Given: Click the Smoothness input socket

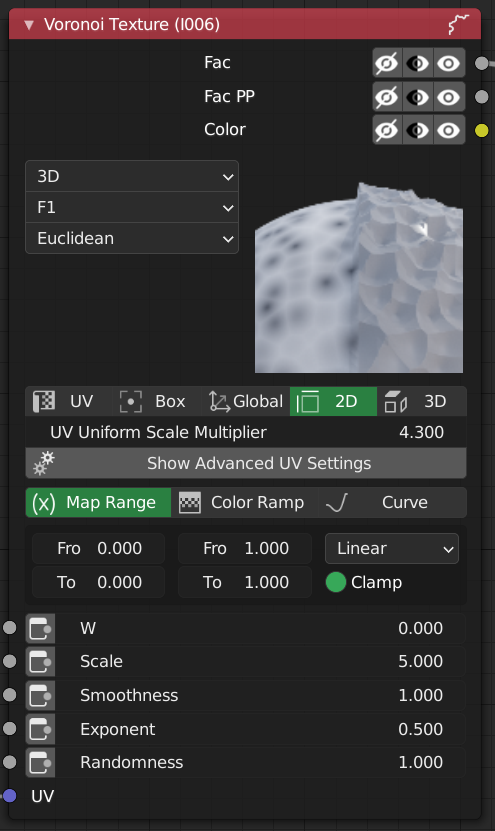Looking at the screenshot, I should click(x=10, y=695).
